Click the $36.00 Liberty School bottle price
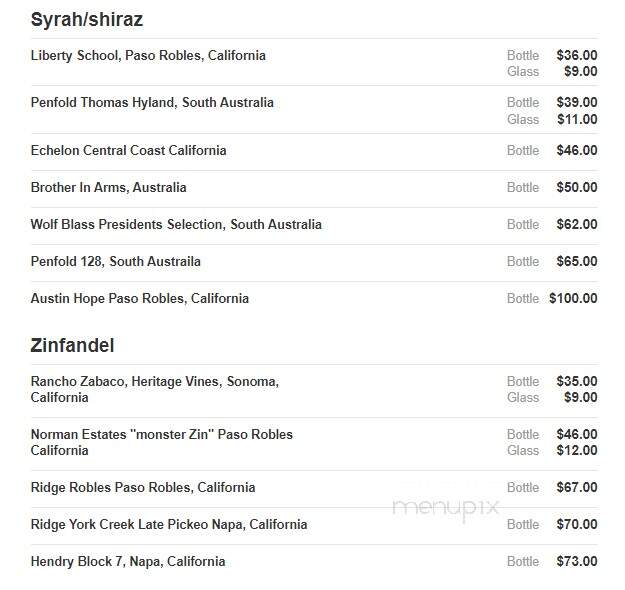The width and height of the screenshot is (625, 590). 577,55
